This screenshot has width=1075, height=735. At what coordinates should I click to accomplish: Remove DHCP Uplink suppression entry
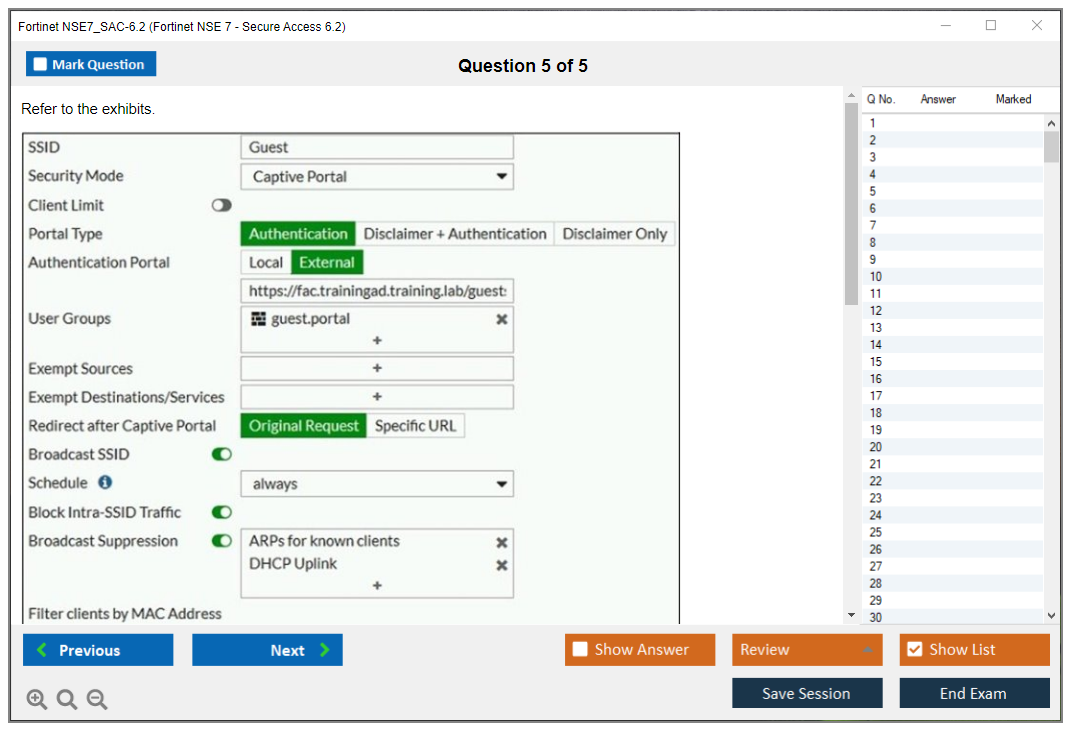click(502, 565)
